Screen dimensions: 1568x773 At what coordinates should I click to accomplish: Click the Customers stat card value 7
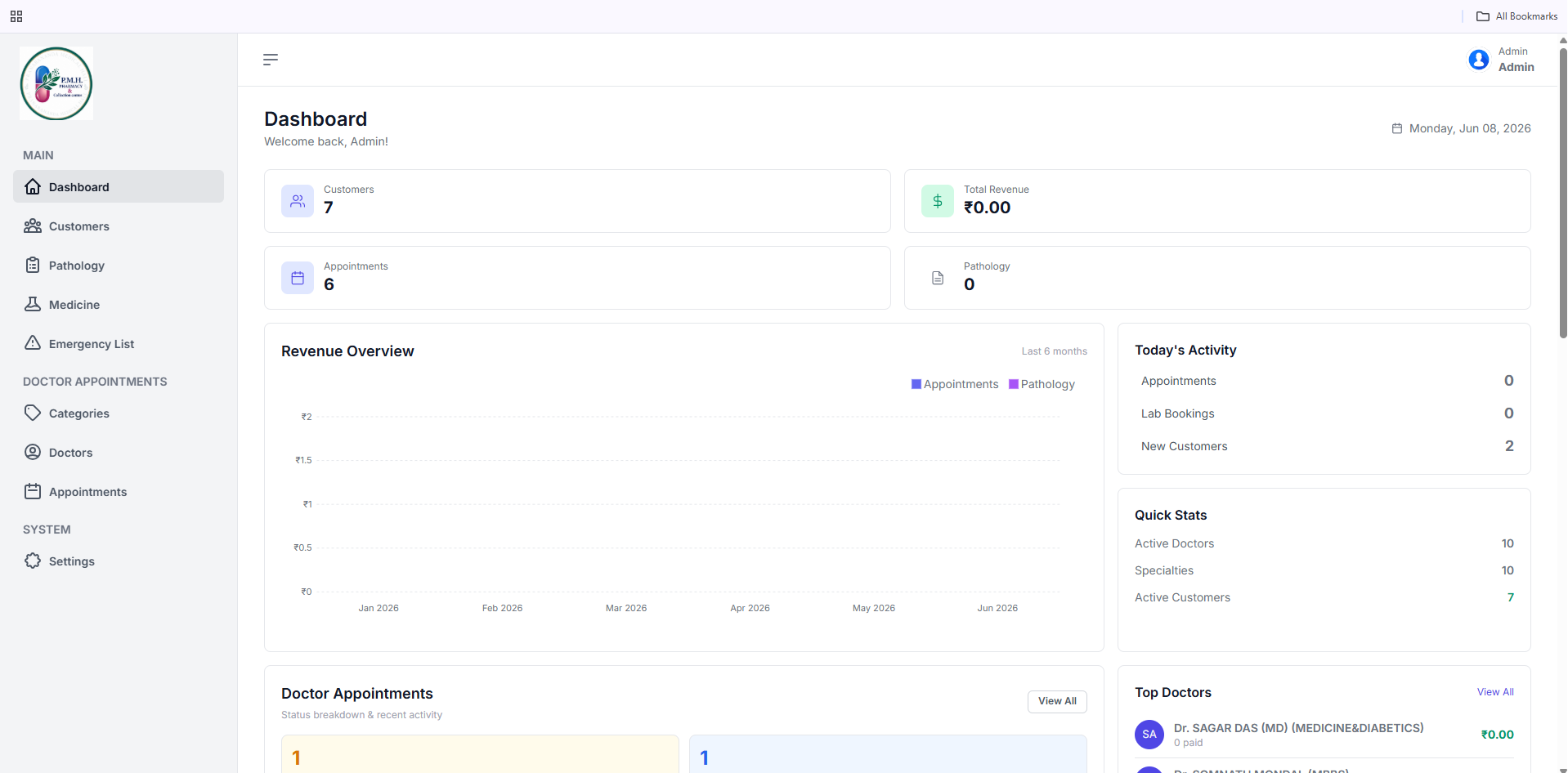tap(328, 208)
